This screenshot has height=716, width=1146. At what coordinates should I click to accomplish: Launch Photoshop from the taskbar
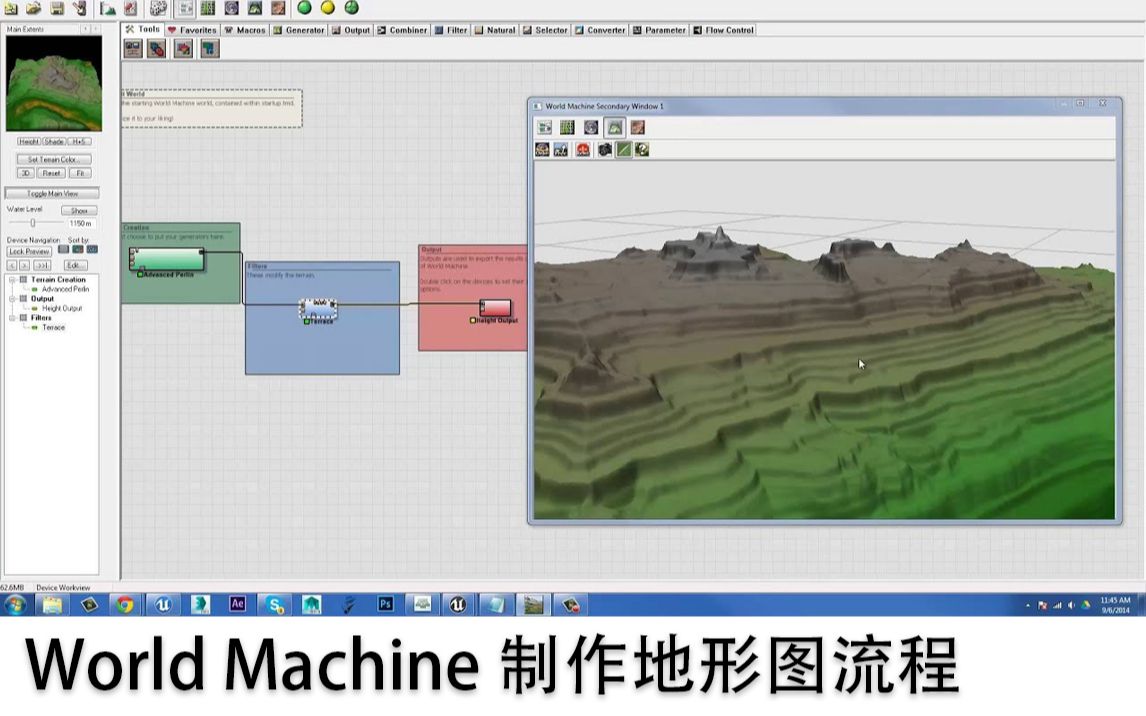pos(384,604)
